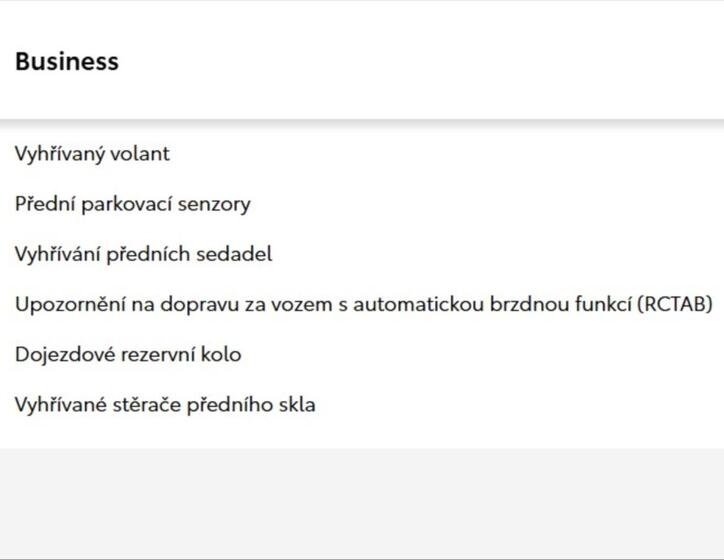Select the Vyhřívaný volant list item
The width and height of the screenshot is (724, 560).
[x=92, y=154]
